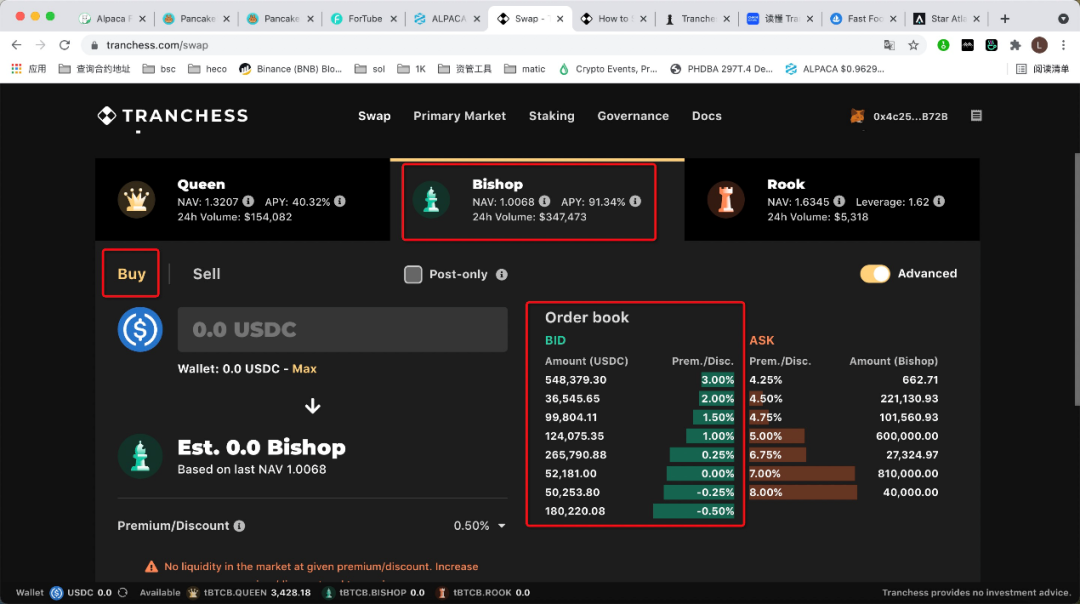Image resolution: width=1080 pixels, height=604 pixels.
Task: Select the 4.25% ask order row
Action: pyautogui.click(x=844, y=379)
